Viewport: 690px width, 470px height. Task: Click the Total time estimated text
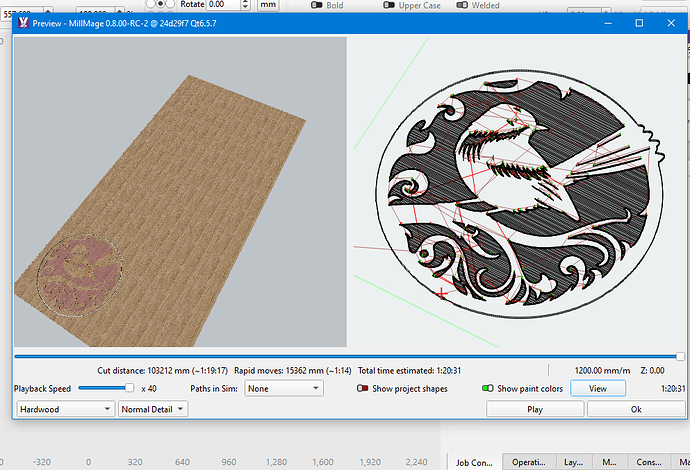point(409,371)
